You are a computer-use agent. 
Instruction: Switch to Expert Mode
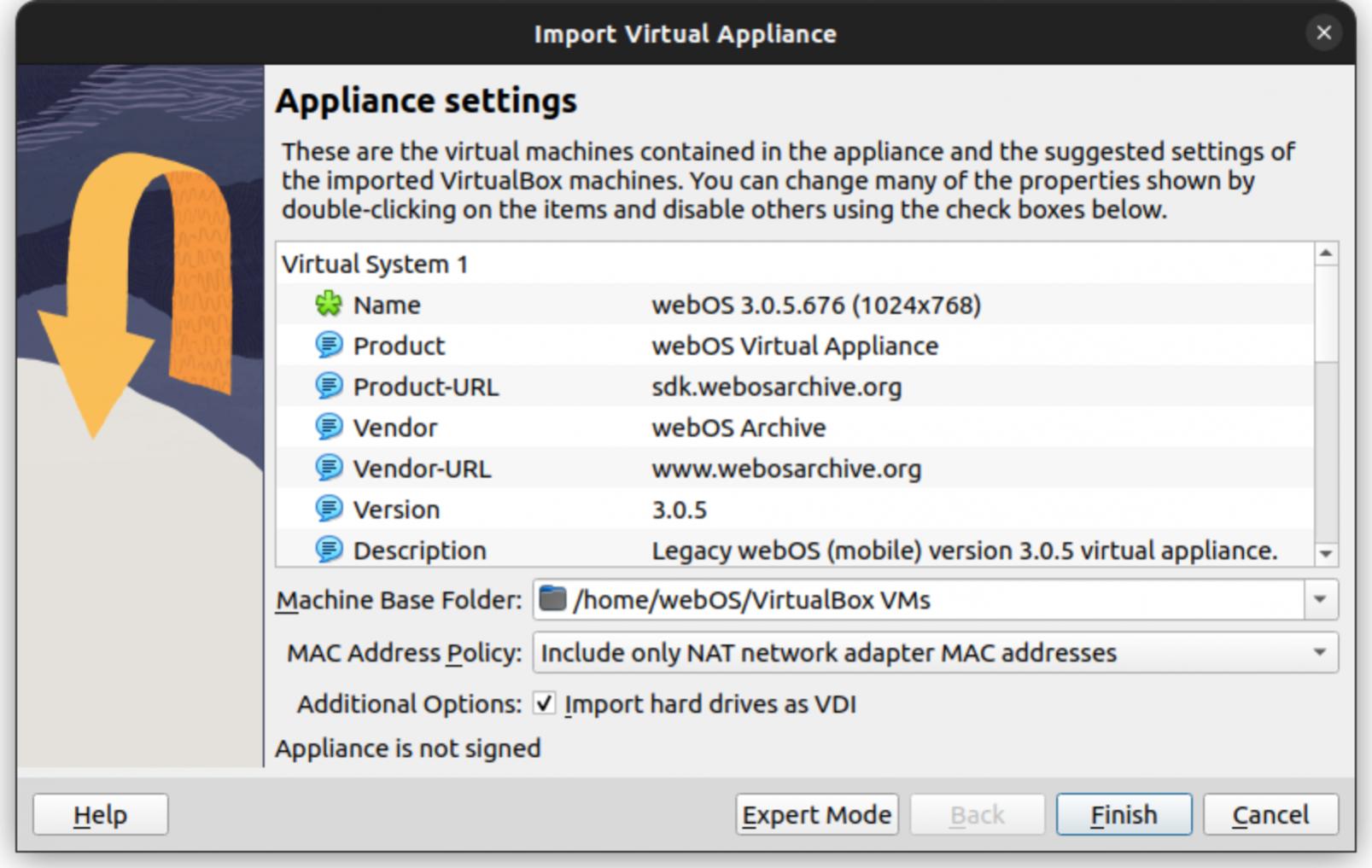point(816,815)
